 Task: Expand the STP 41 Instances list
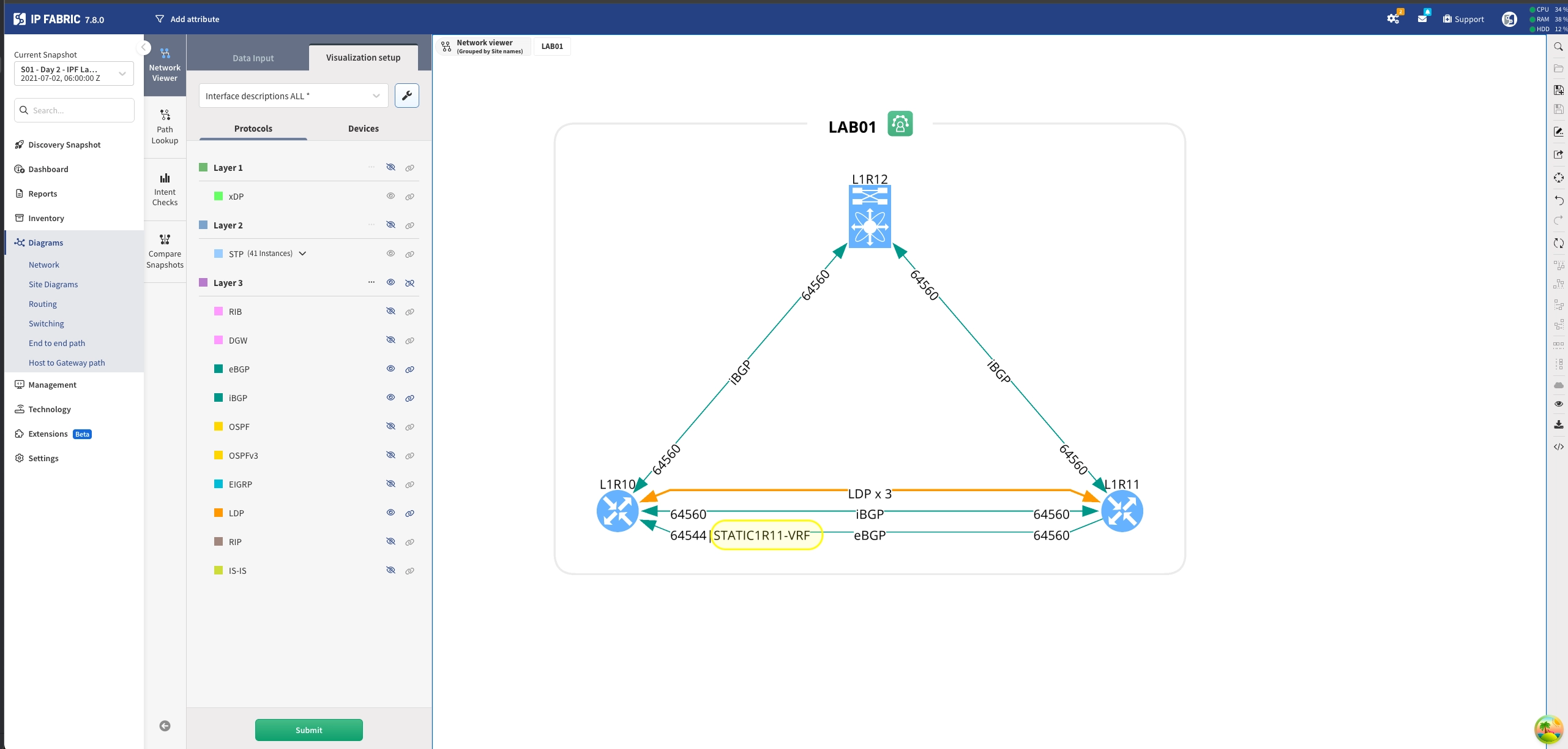coord(302,254)
